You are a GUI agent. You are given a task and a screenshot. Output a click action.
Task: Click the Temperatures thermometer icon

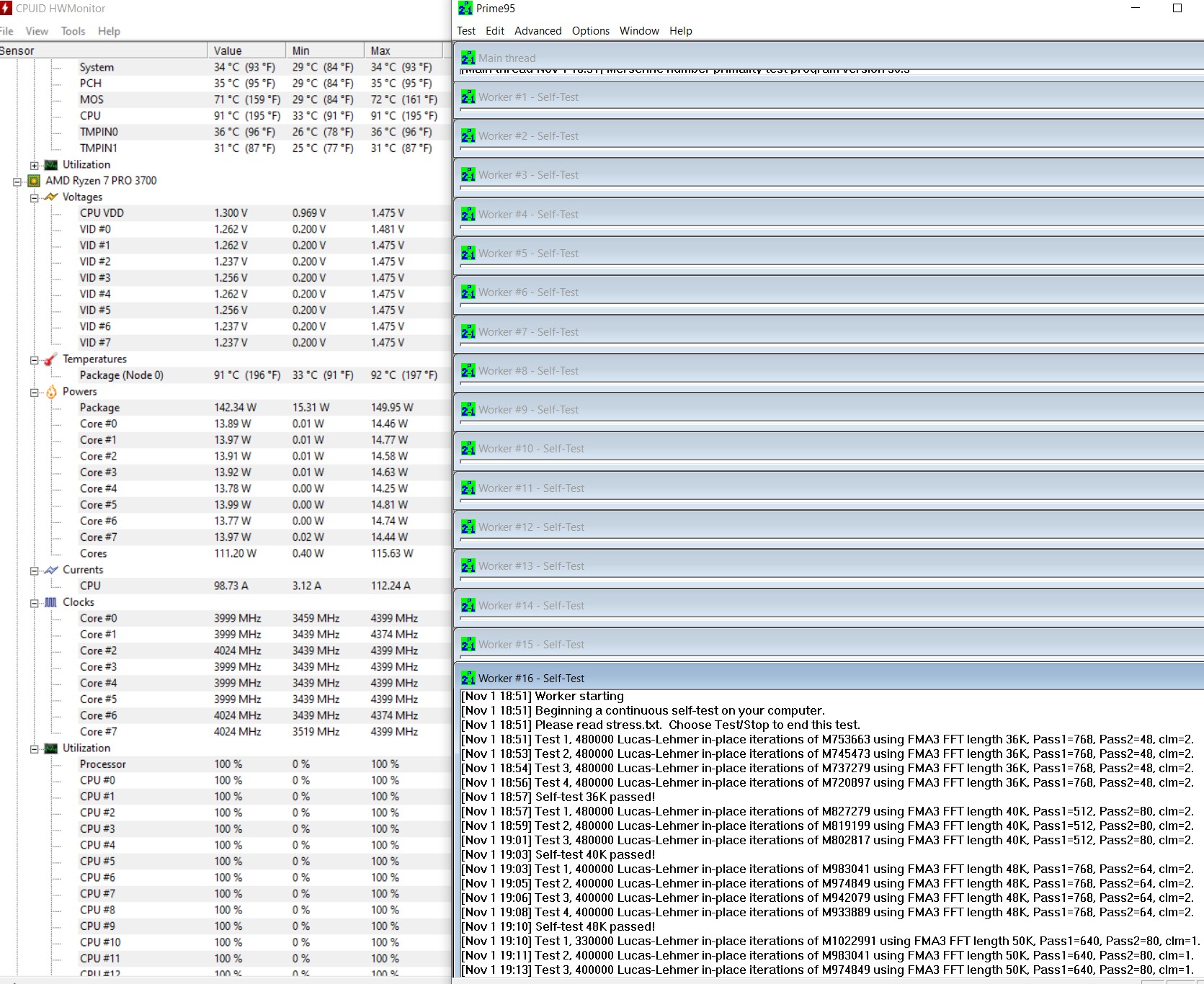[x=51, y=359]
